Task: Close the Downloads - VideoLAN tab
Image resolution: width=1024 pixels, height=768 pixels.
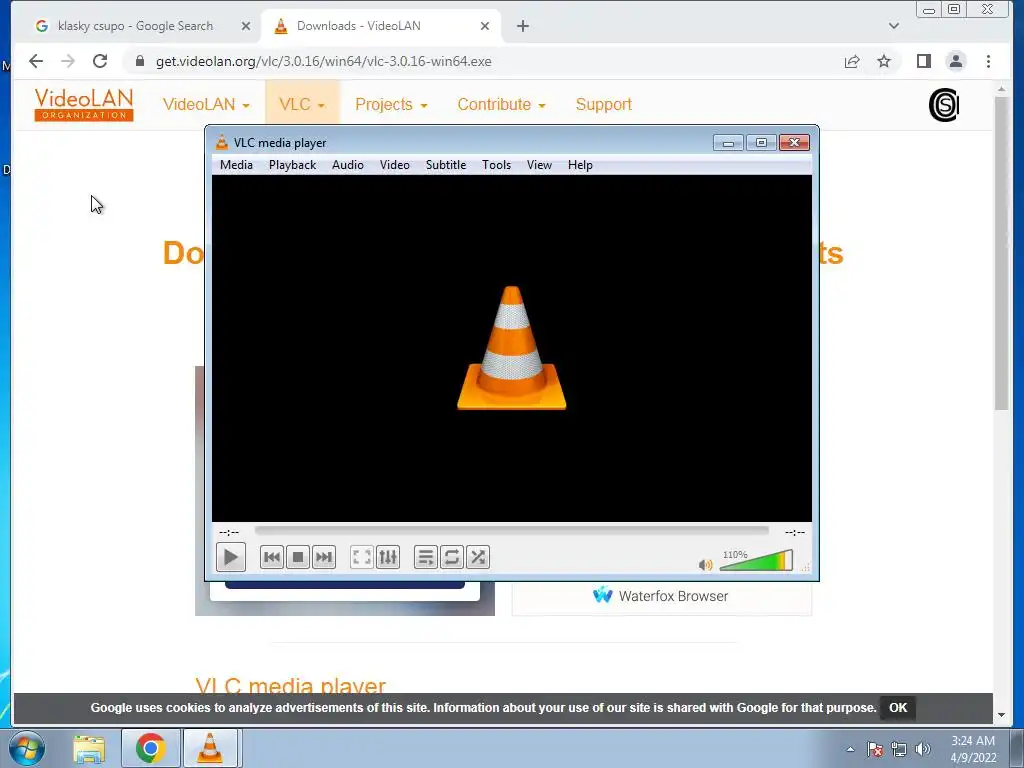Action: 485,26
